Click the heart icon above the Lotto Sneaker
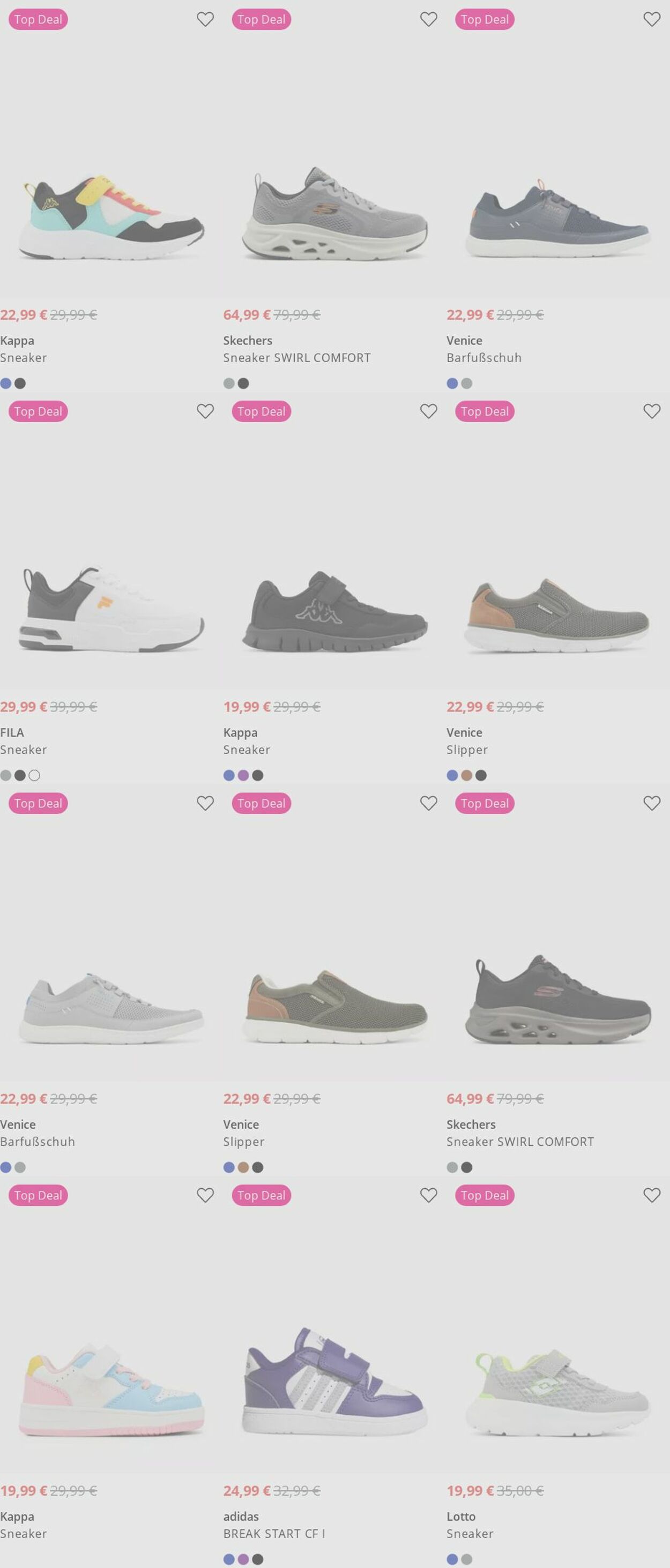Screen dimensions: 670x1568 click(651, 1195)
